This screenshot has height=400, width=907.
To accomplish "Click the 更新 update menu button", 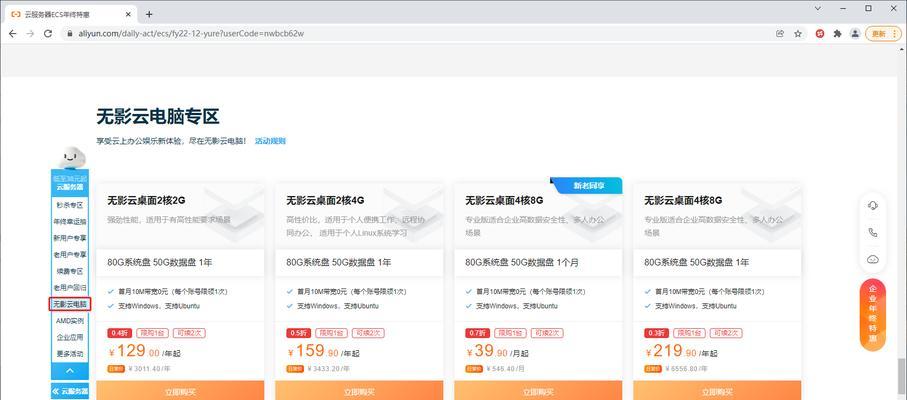I will tap(883, 34).
